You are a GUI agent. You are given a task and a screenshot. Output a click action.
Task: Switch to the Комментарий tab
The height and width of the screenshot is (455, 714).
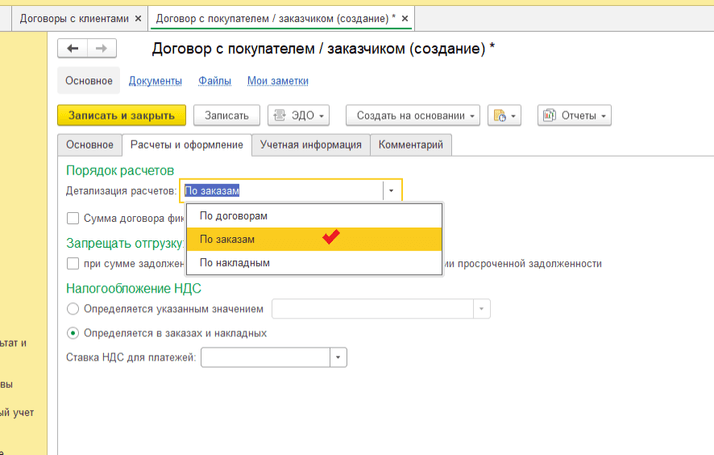click(x=411, y=145)
